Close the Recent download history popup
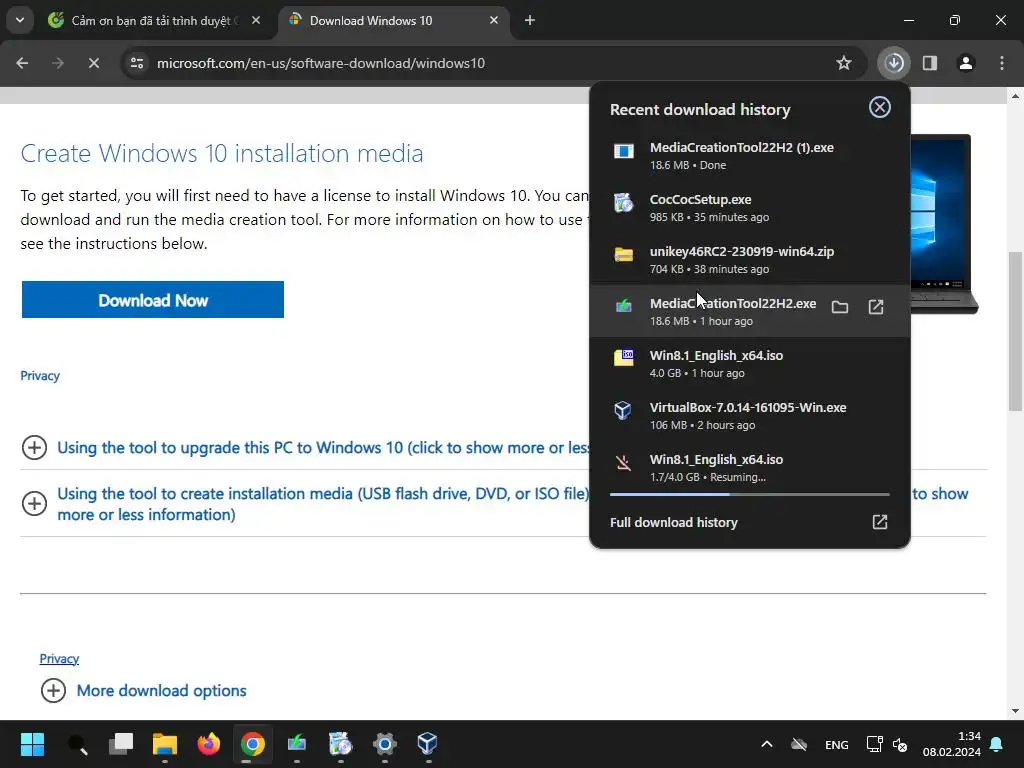Screen dimensions: 1024x768 tap(880, 107)
